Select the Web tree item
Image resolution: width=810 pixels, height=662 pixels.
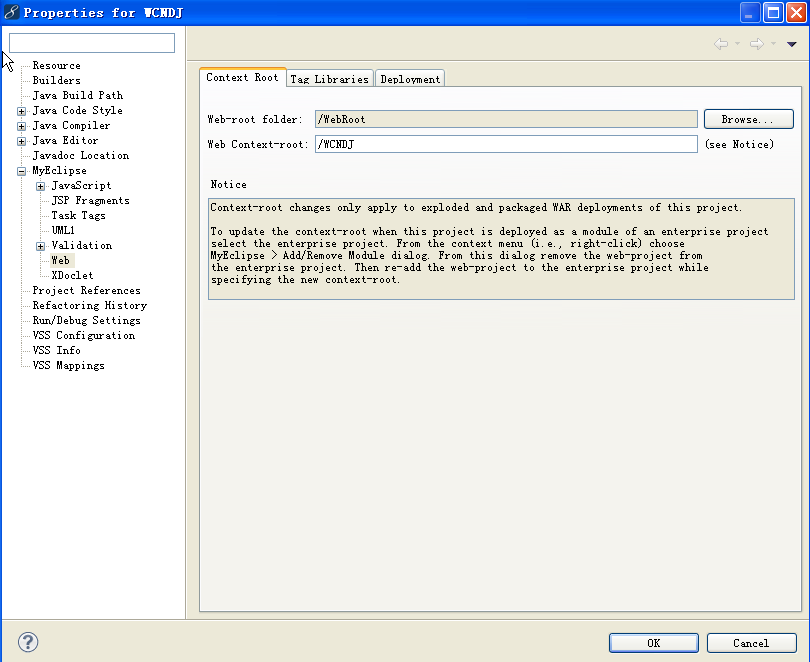60,260
